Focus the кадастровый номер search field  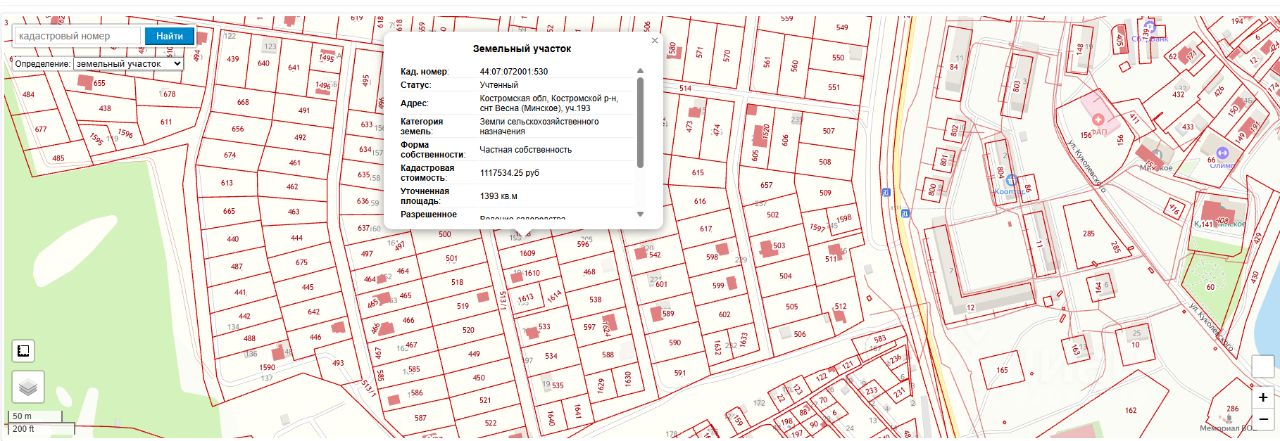click(x=76, y=36)
